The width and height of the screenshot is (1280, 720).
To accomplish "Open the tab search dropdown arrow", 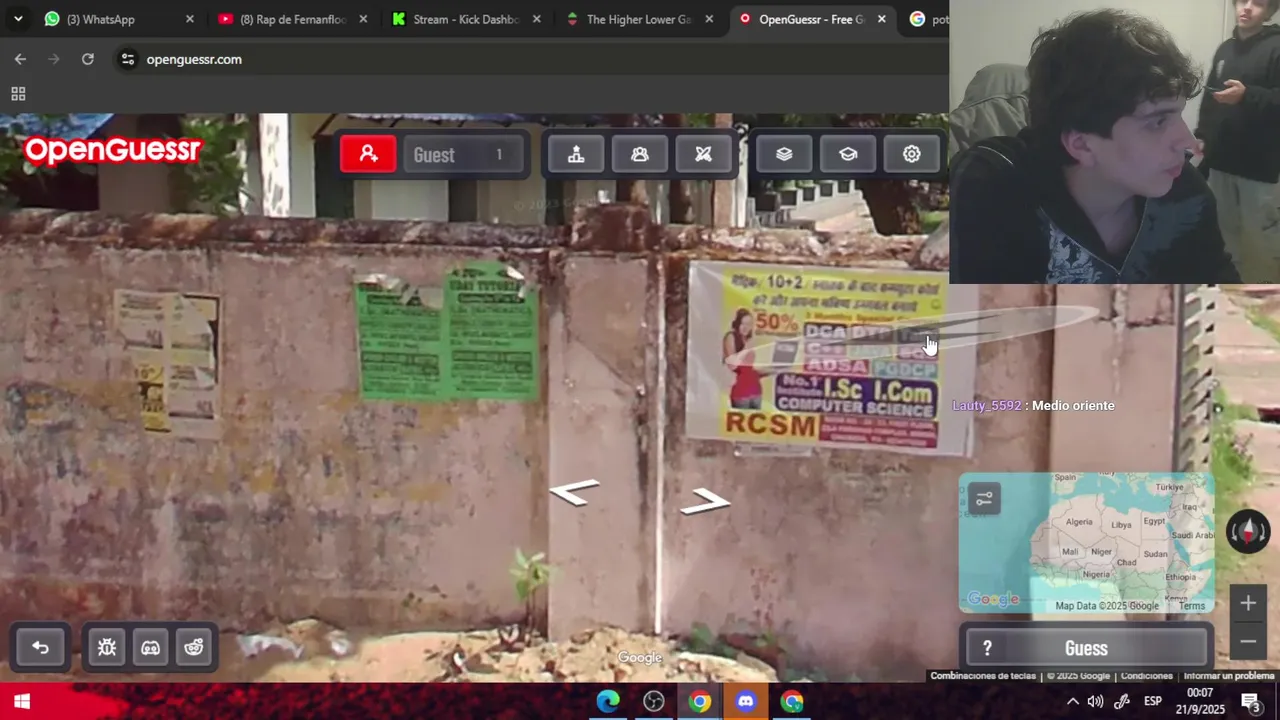I will pyautogui.click(x=18, y=19).
